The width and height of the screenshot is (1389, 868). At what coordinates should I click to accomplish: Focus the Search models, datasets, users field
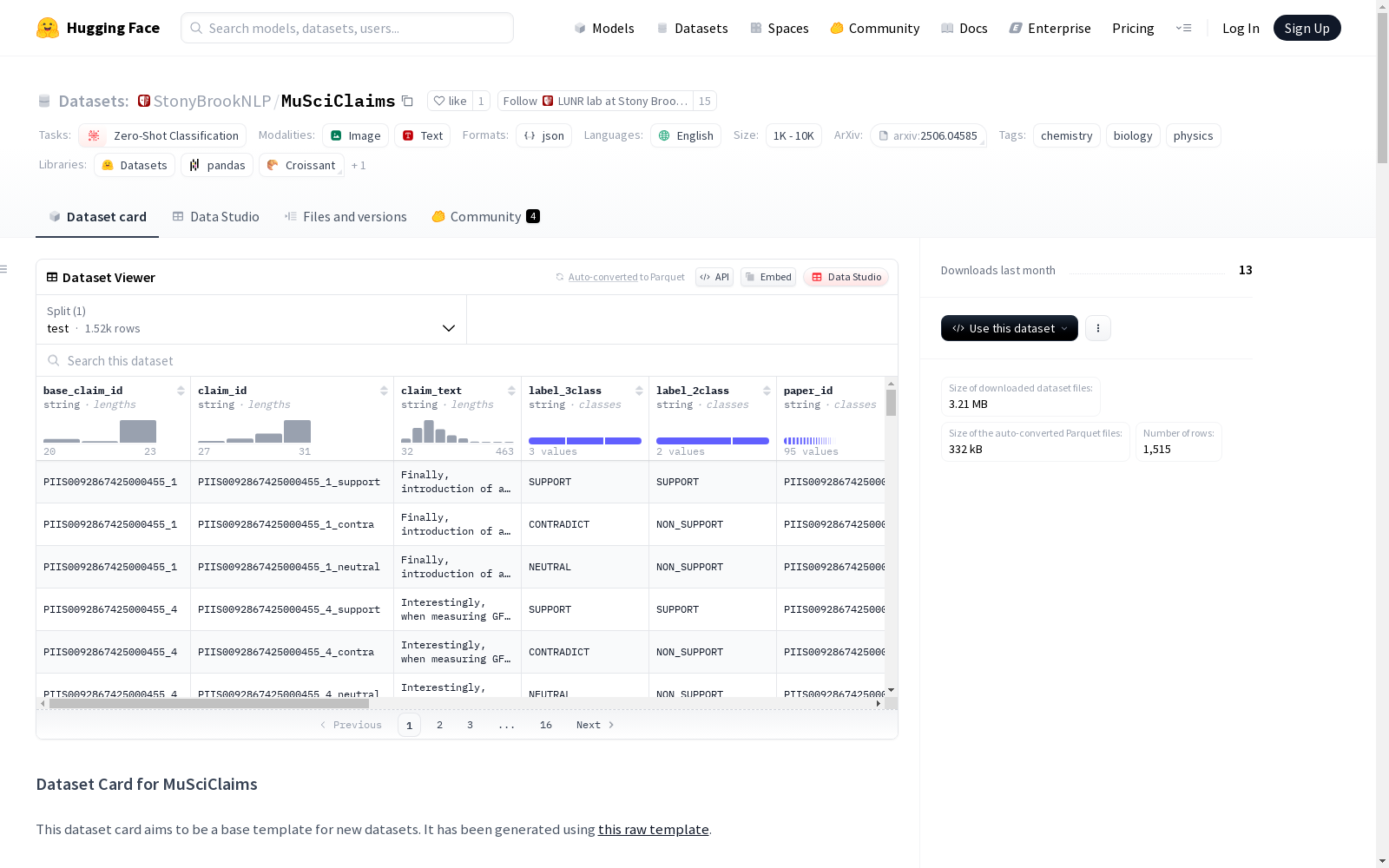[x=347, y=28]
